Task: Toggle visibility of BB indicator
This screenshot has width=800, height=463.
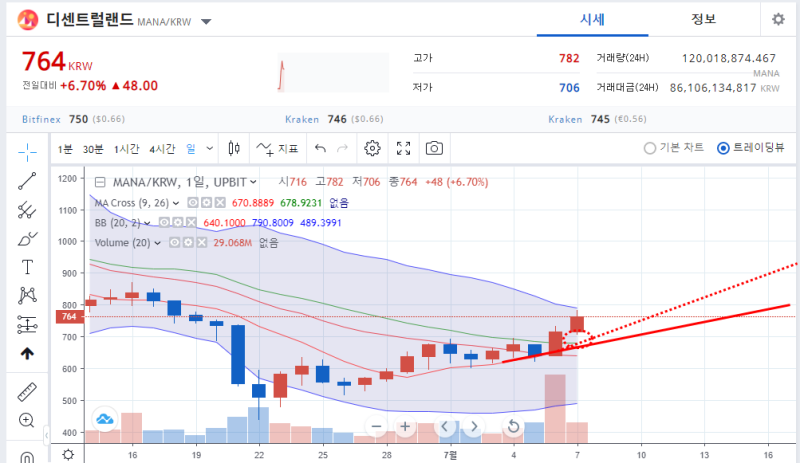Action: [x=164, y=223]
